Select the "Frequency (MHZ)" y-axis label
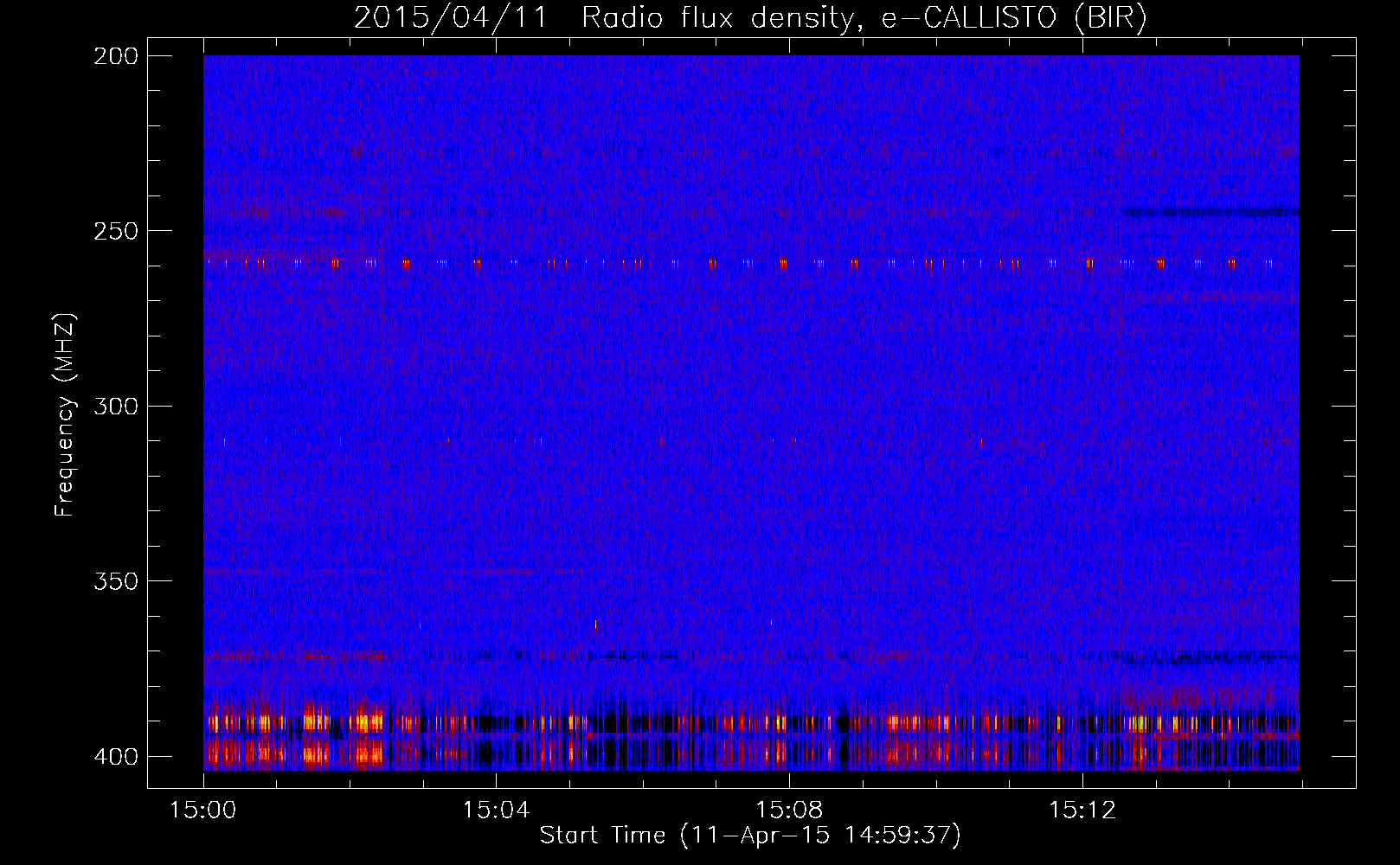 point(65,414)
